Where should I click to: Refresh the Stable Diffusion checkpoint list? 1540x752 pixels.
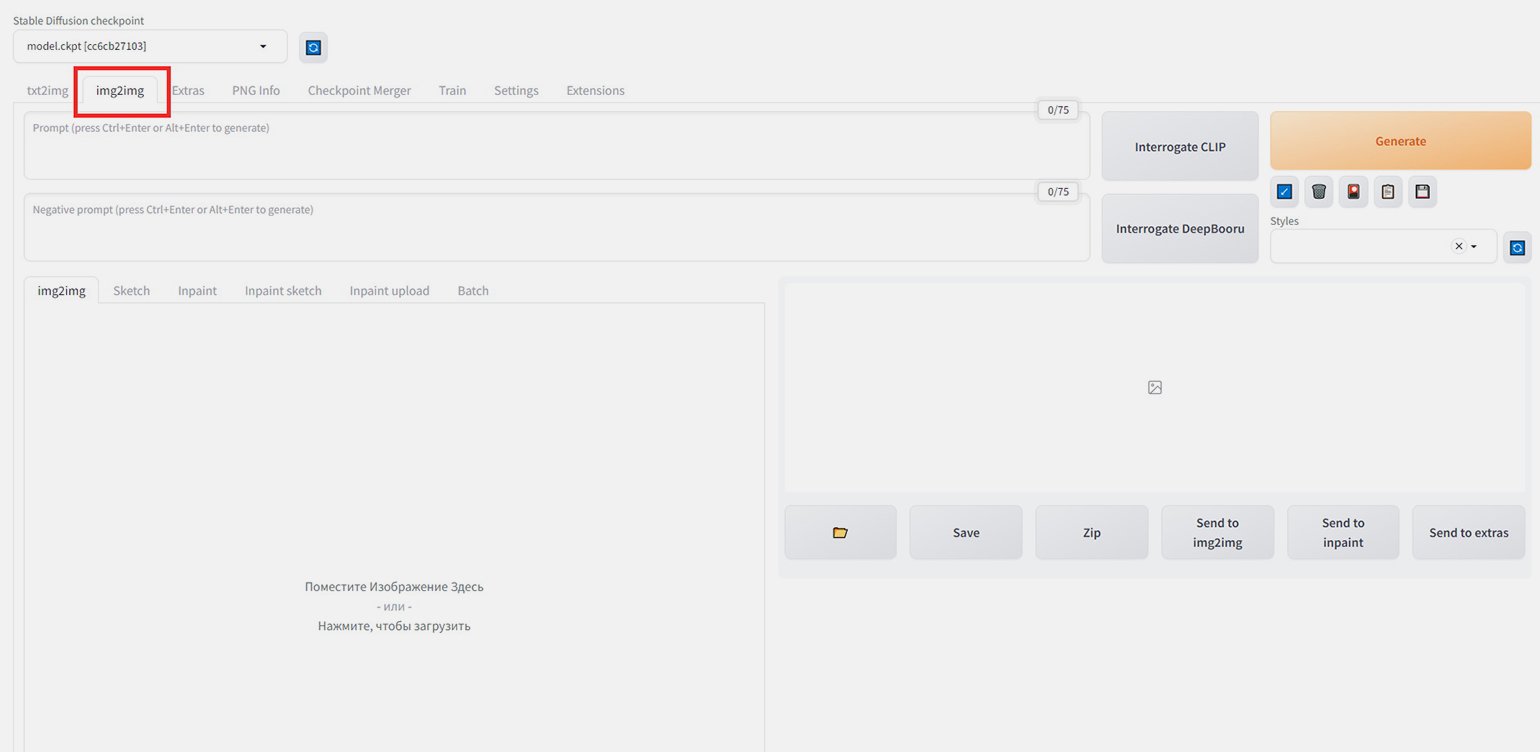coord(313,47)
